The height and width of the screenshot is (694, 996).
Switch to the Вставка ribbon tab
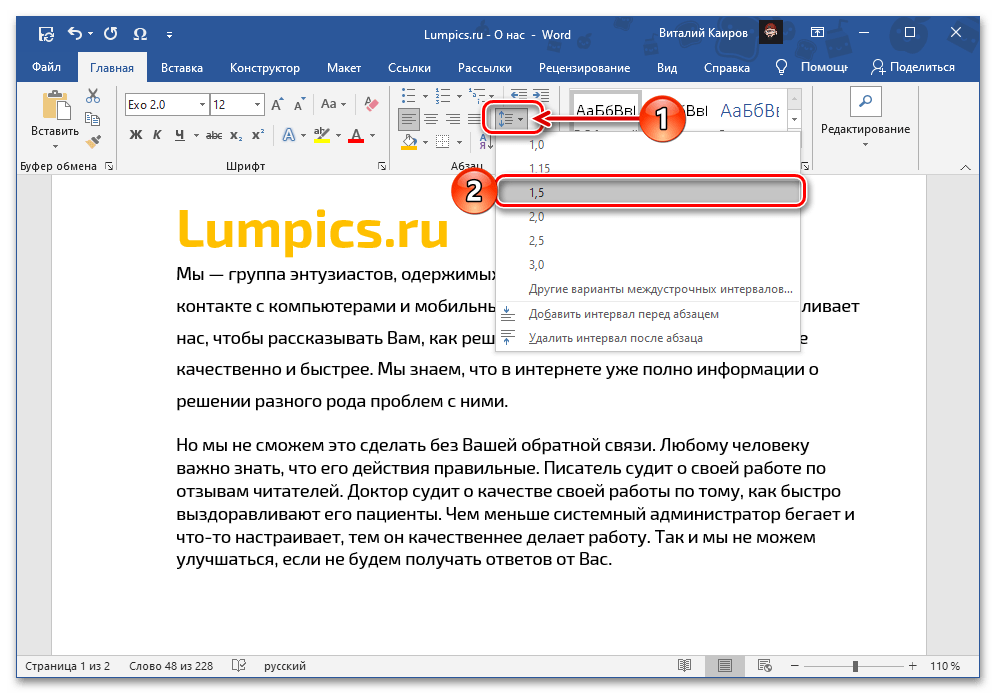(181, 68)
